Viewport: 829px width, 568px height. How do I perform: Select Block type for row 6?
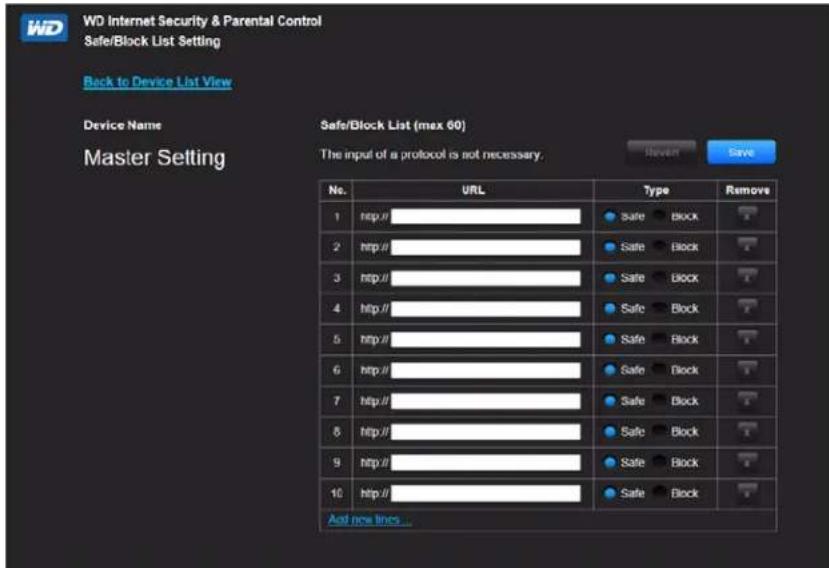[659, 369]
